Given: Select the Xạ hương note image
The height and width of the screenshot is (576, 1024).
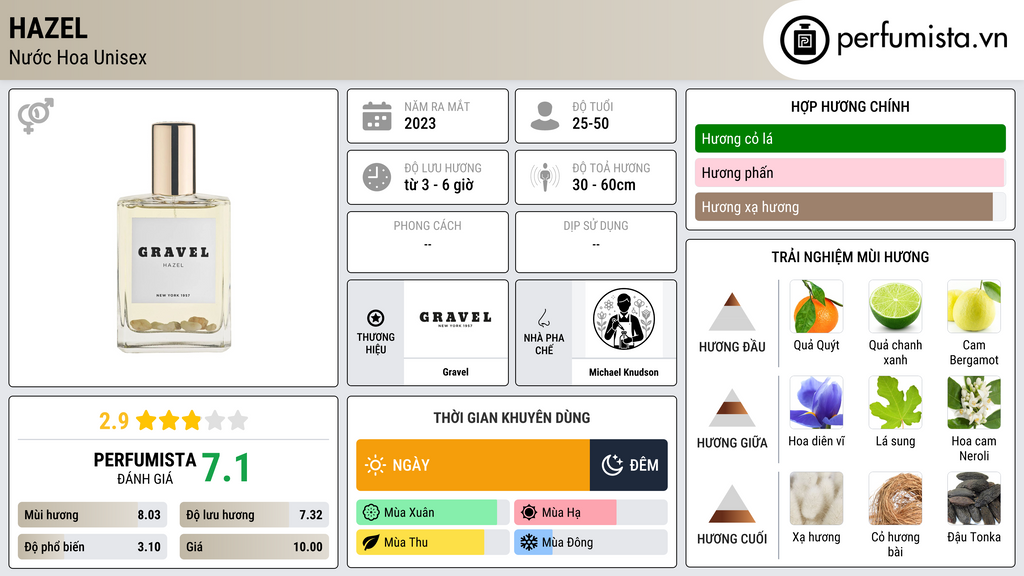Looking at the screenshot, I should point(816,499).
